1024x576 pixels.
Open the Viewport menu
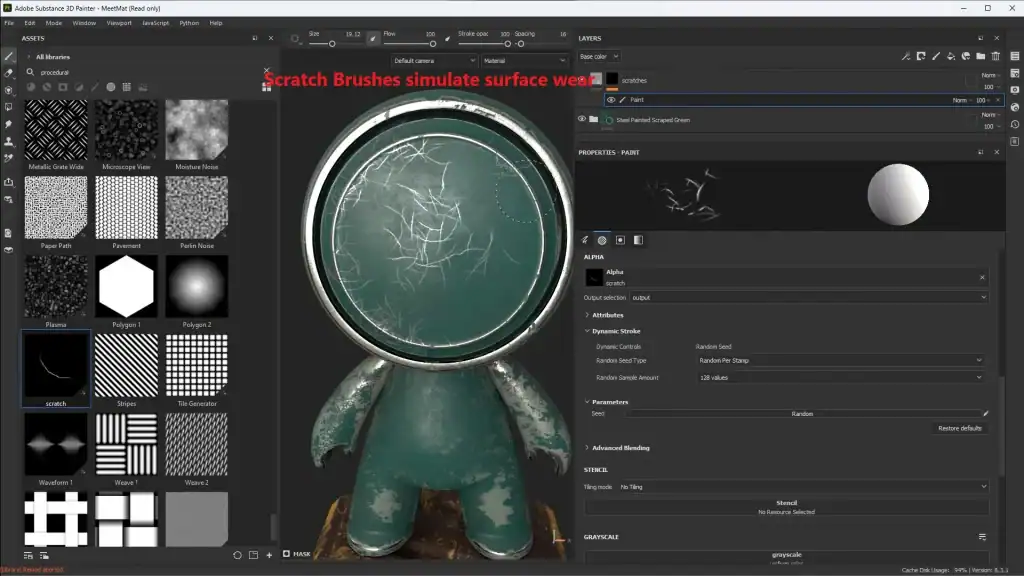coord(119,23)
